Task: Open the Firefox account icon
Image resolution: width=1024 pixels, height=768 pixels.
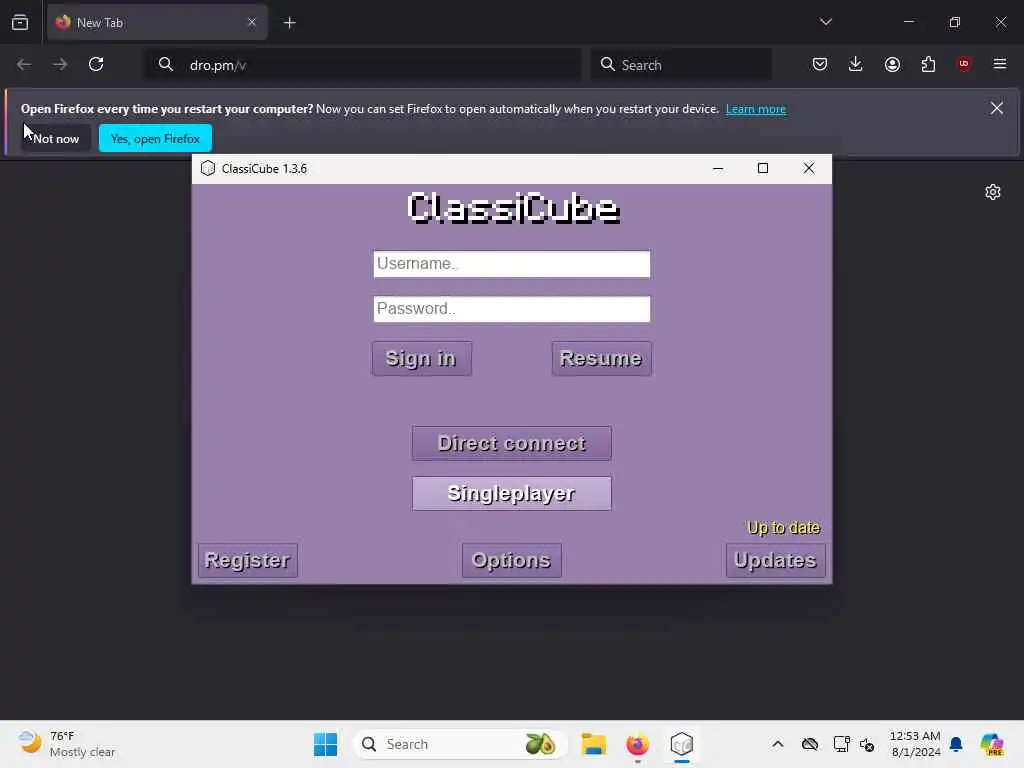Action: [x=892, y=64]
